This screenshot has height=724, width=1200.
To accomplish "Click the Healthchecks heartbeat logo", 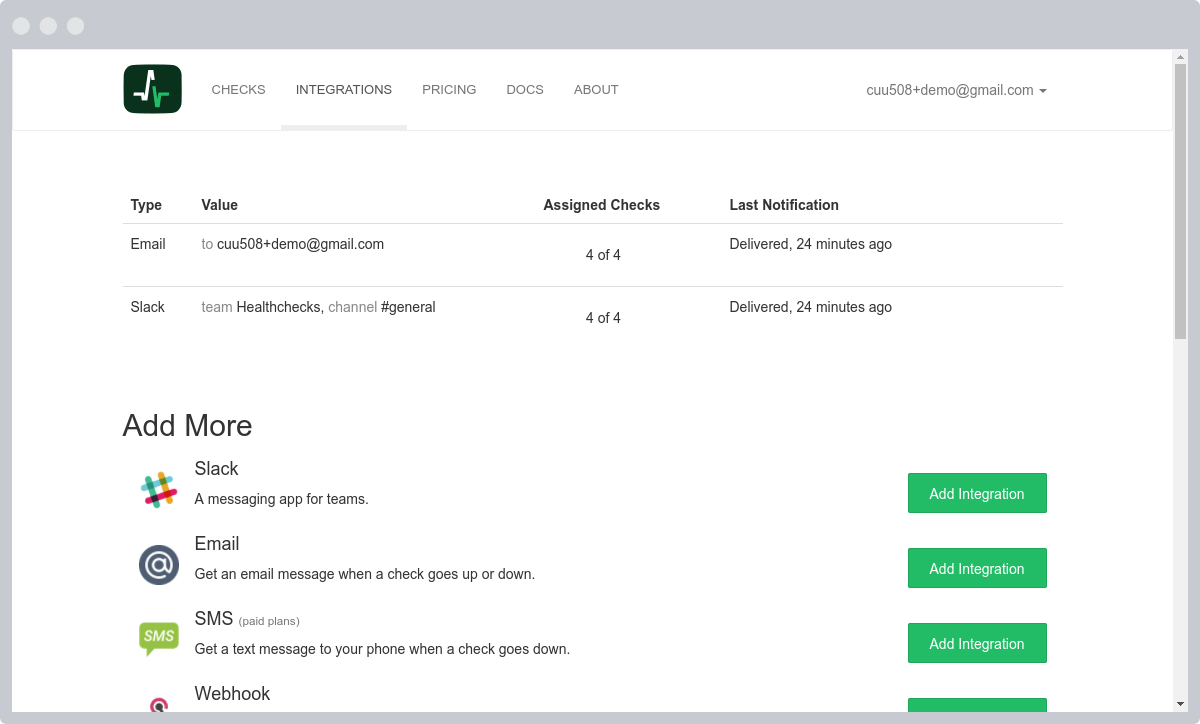I will click(152, 89).
